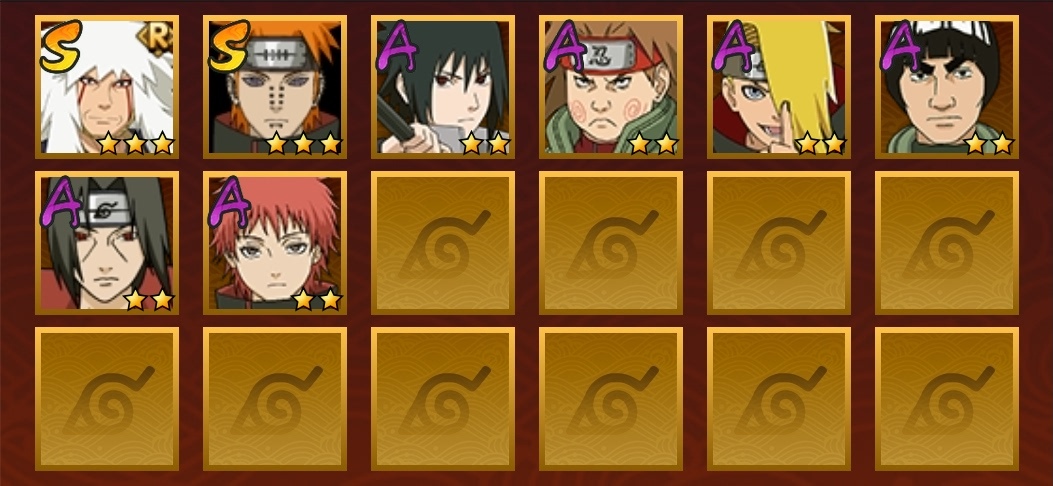This screenshot has height=486, width=1053.
Task: Open bottom-row empty slot in the fifth column
Action: click(x=778, y=399)
